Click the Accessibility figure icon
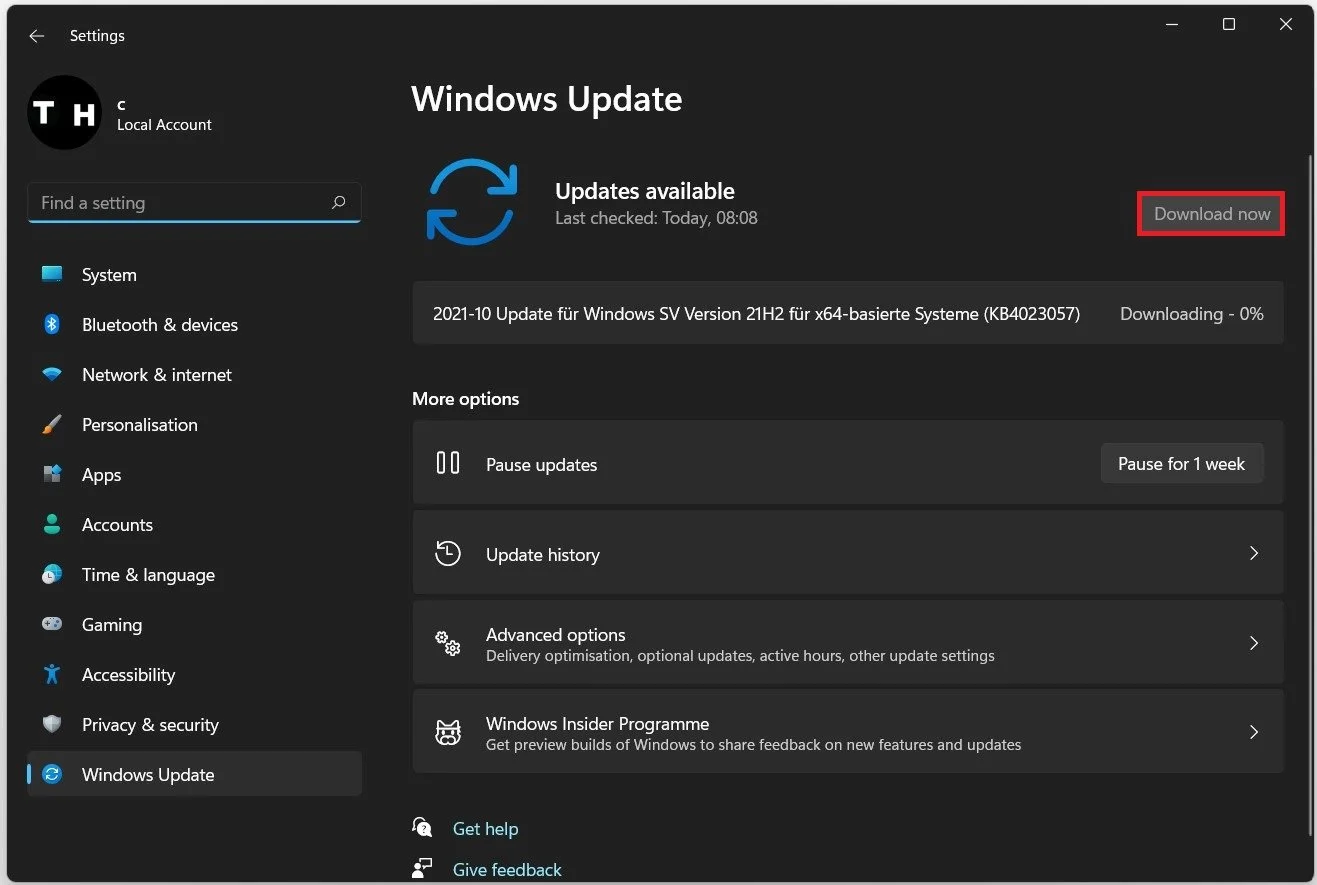The height and width of the screenshot is (885, 1317). point(52,674)
